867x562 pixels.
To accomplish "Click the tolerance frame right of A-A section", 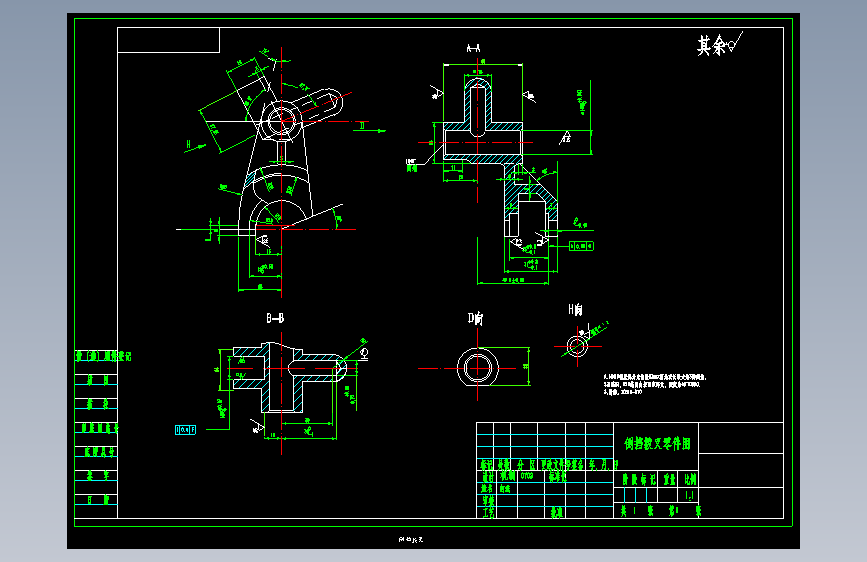I will 581,246.
